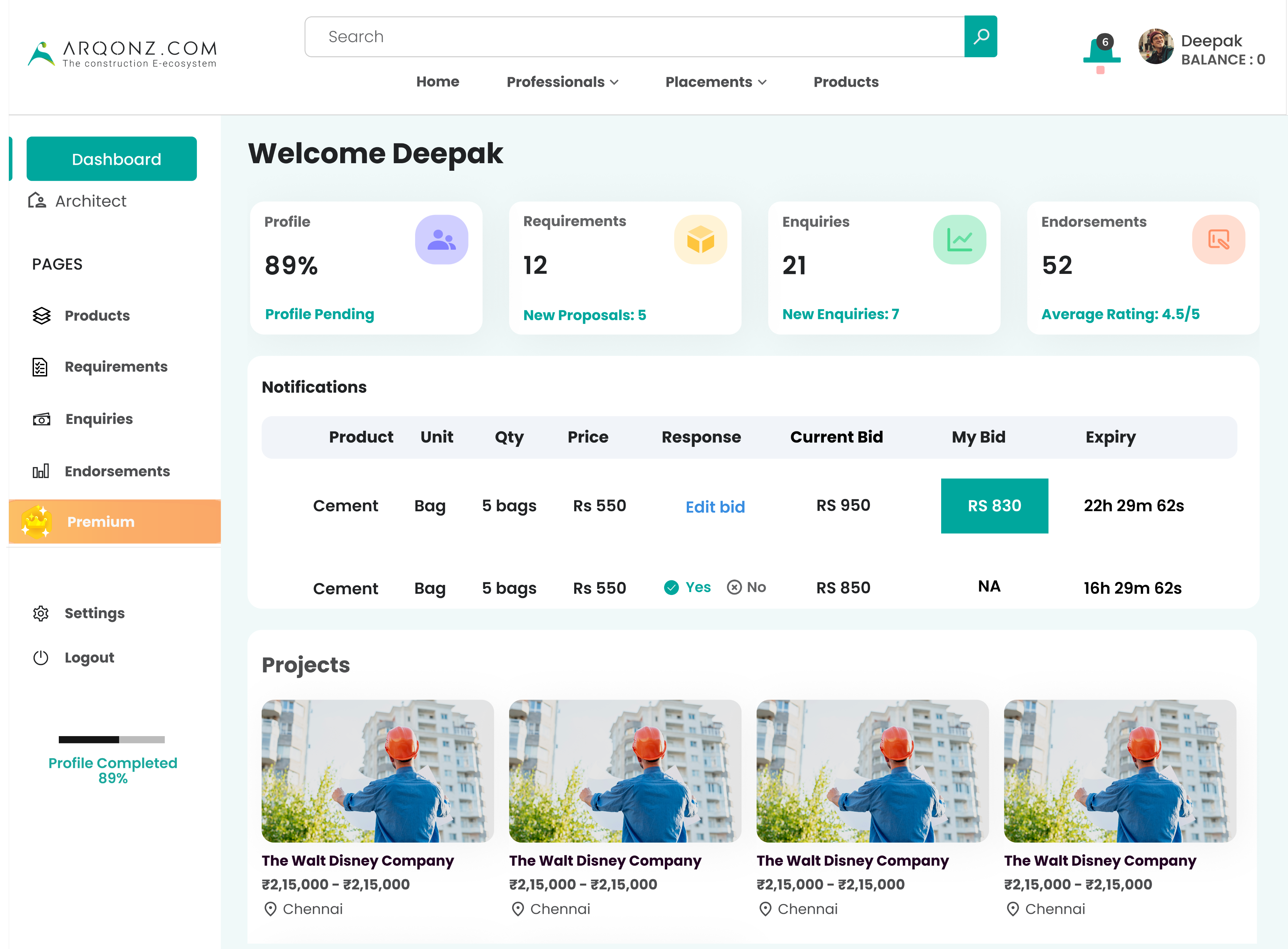Click into the Search input field

pos(632,37)
